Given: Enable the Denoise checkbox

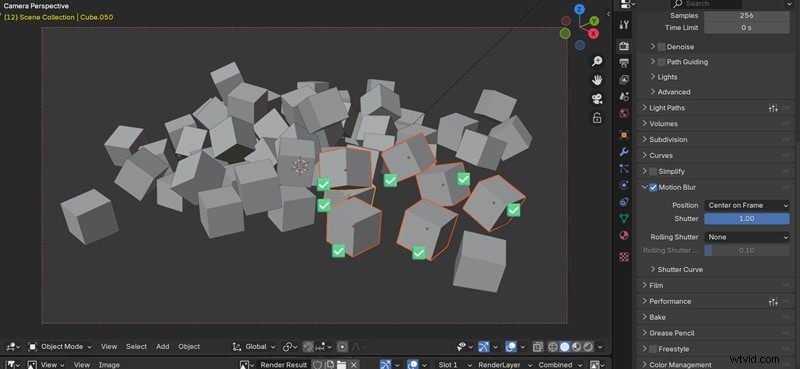Looking at the screenshot, I should coord(661,47).
